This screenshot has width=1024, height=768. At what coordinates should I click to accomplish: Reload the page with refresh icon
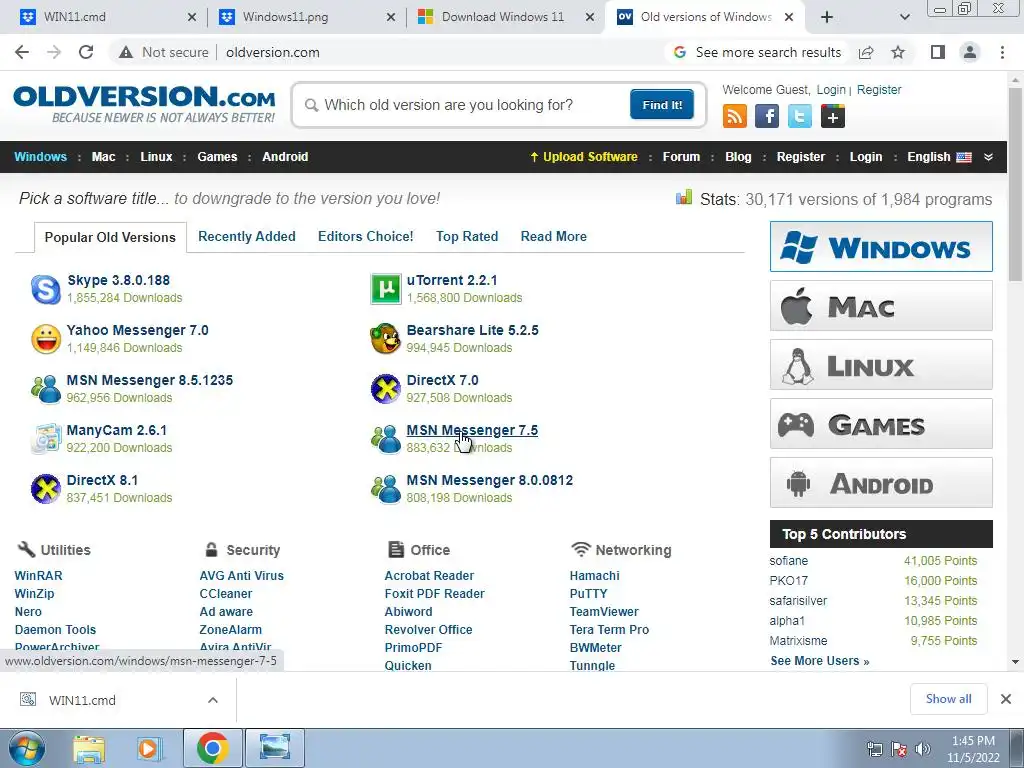tap(86, 52)
